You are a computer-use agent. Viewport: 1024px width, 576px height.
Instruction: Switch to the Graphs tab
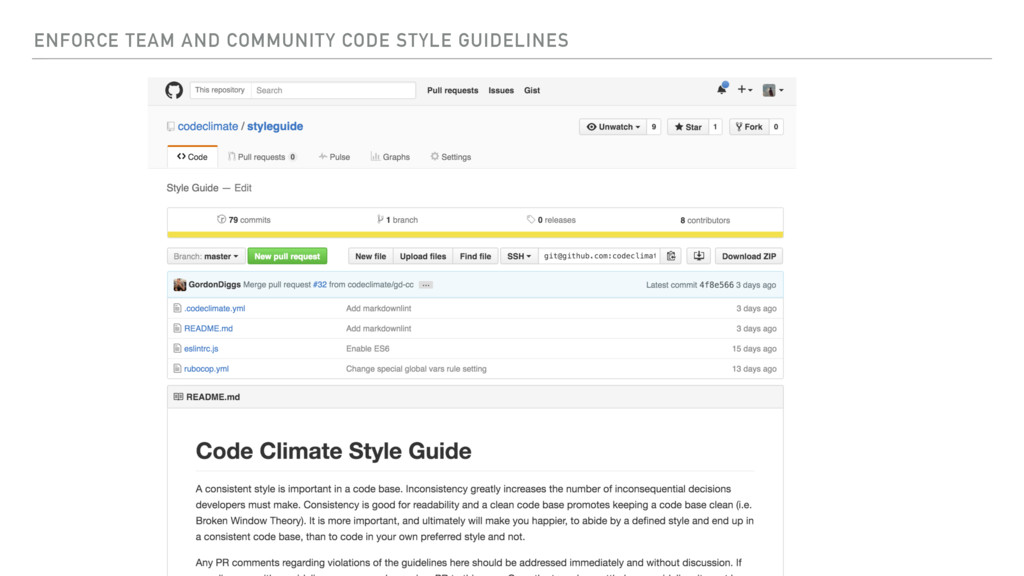[391, 157]
